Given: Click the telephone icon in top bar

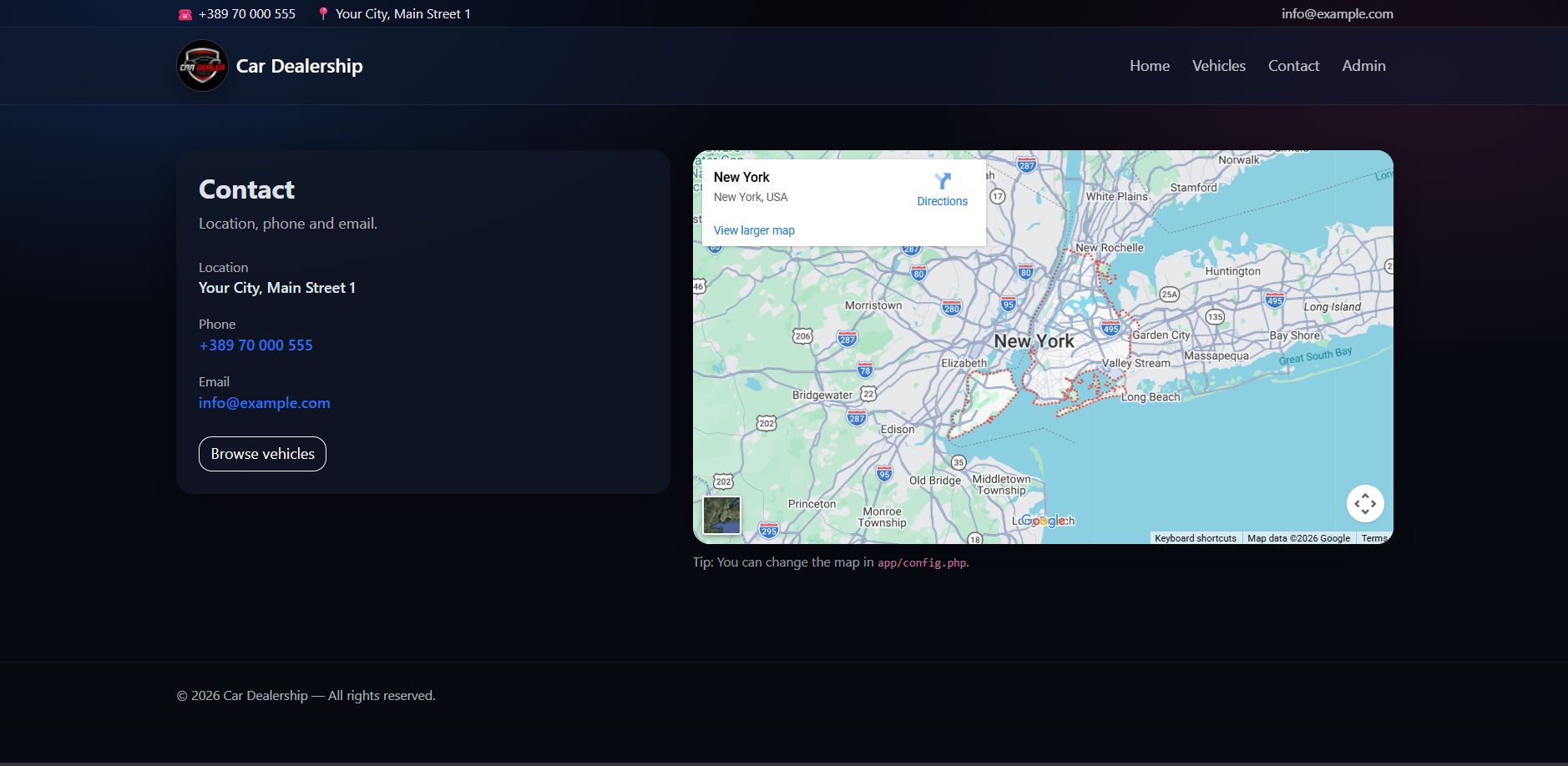Looking at the screenshot, I should coord(185,14).
